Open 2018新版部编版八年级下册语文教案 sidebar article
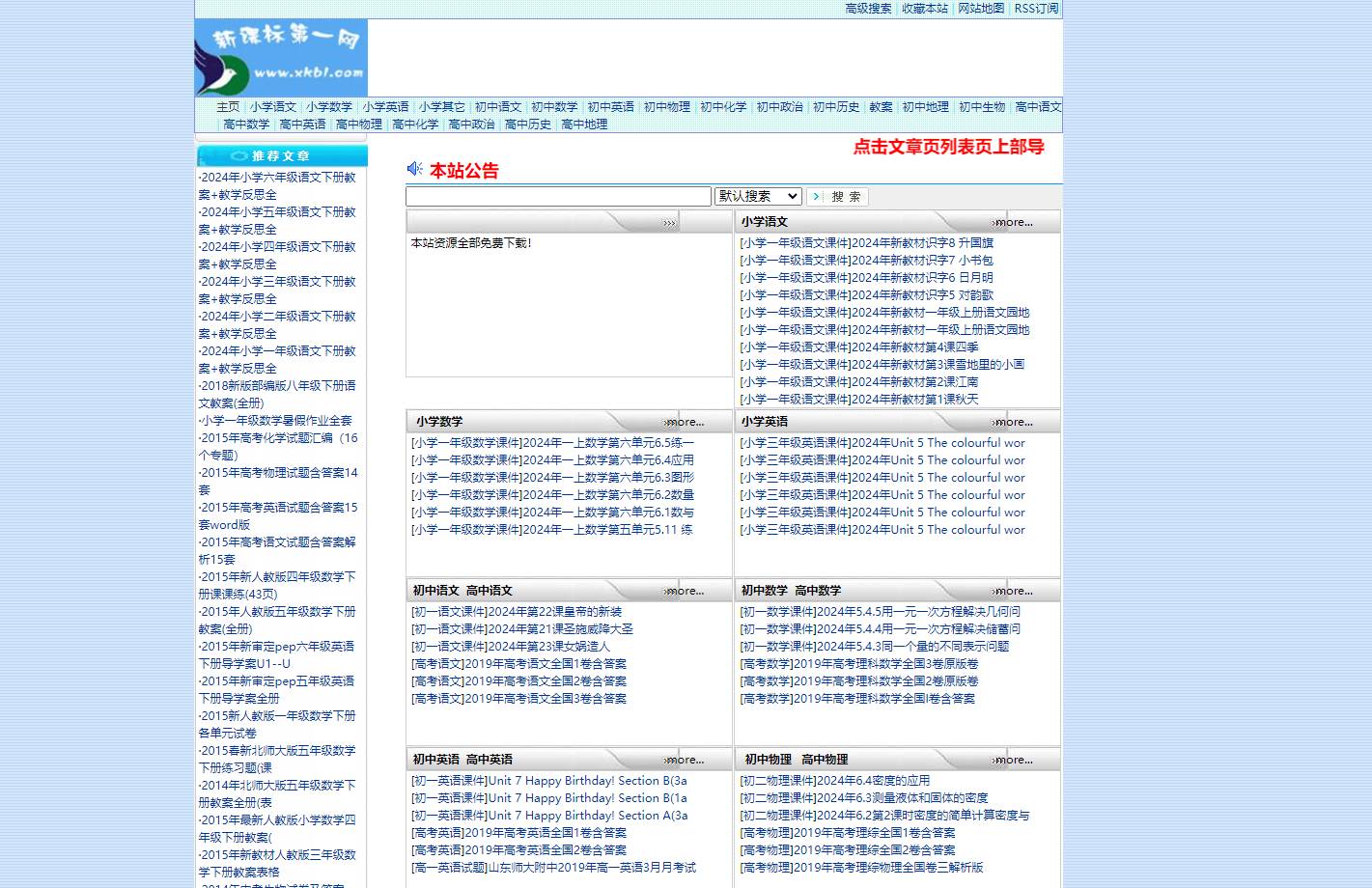This screenshot has width=1372, height=888. click(x=277, y=394)
